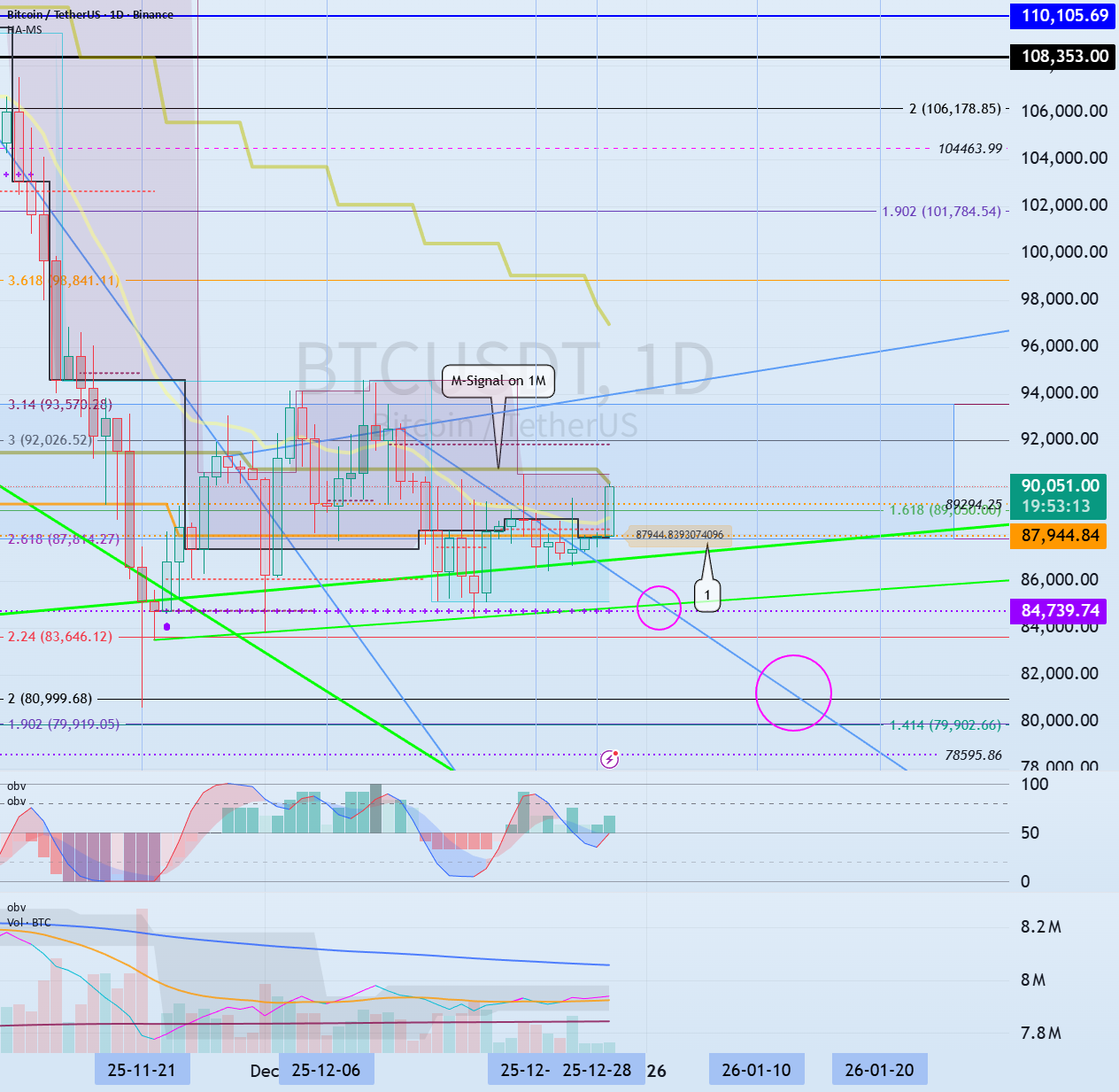Click oscillator scale value 100

(1035, 784)
